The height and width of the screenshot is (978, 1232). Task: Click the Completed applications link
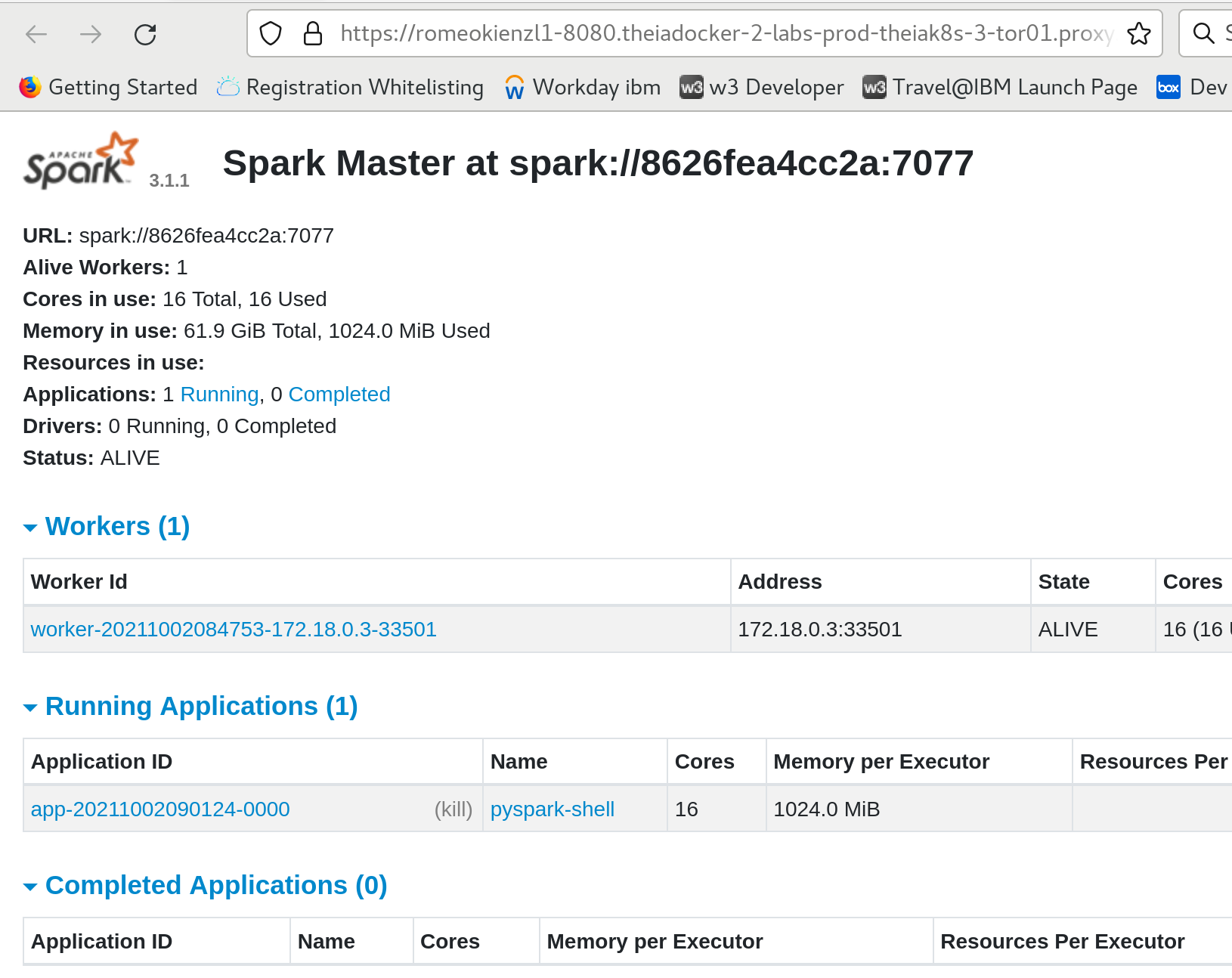click(339, 395)
